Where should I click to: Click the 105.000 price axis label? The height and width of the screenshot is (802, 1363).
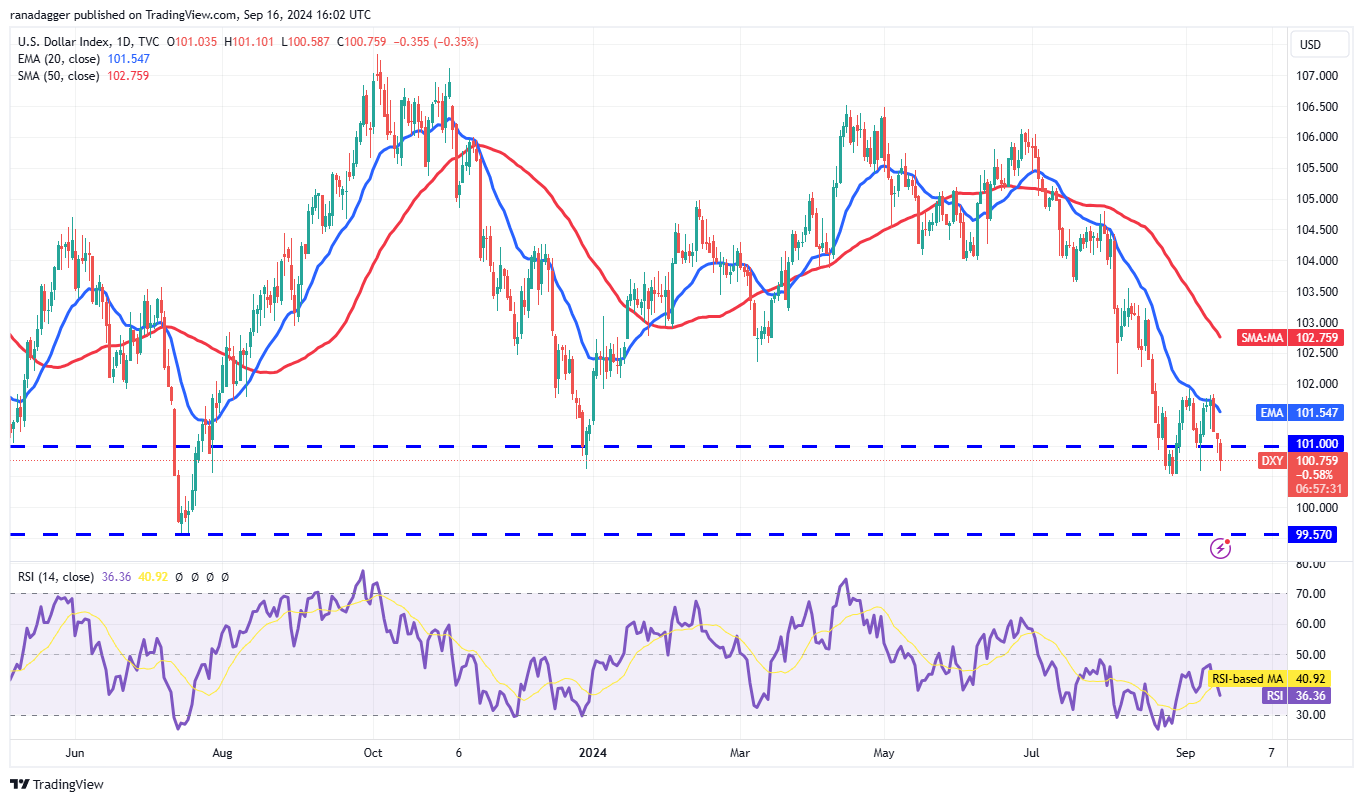pos(1317,199)
